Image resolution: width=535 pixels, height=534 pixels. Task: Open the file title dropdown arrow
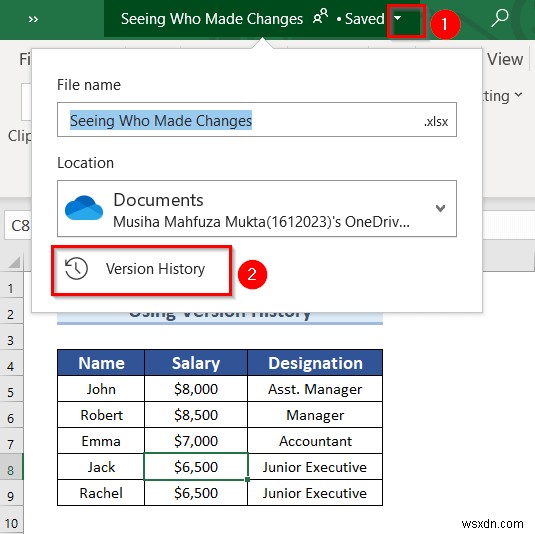point(398,18)
